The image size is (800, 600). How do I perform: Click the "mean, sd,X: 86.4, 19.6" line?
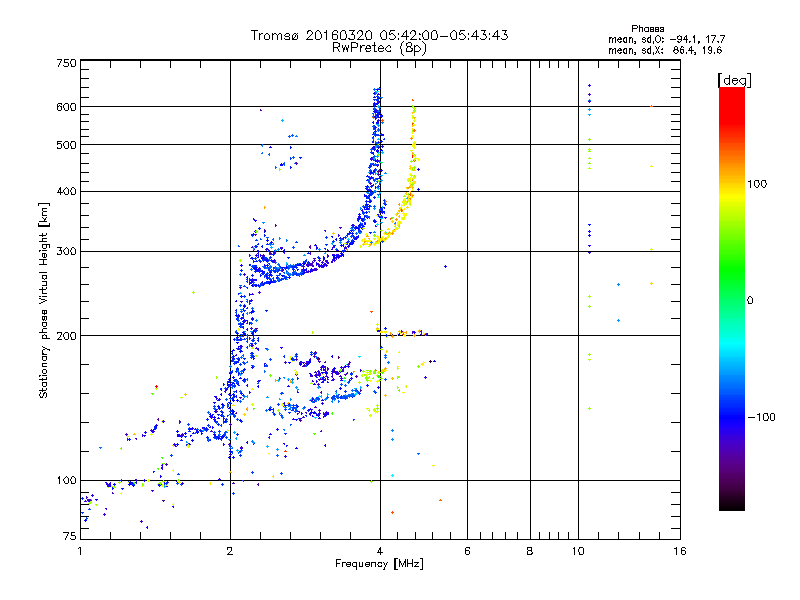pos(665,51)
